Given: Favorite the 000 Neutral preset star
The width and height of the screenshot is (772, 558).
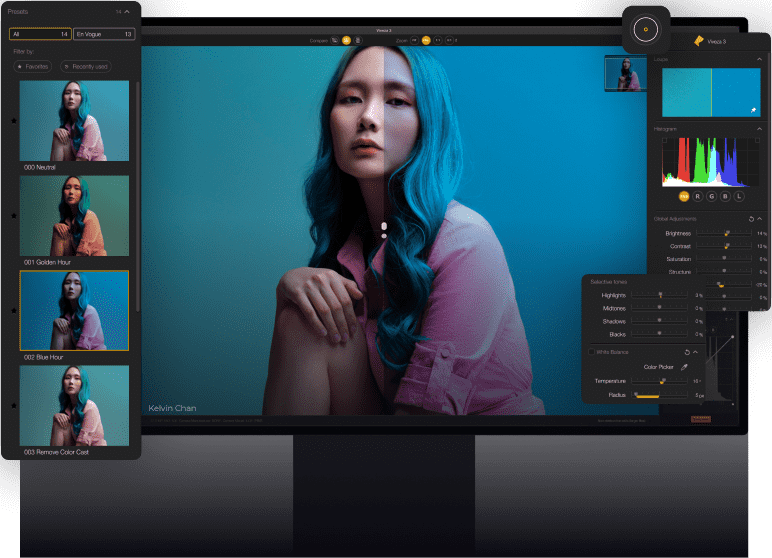Looking at the screenshot, I should click(x=13, y=120).
